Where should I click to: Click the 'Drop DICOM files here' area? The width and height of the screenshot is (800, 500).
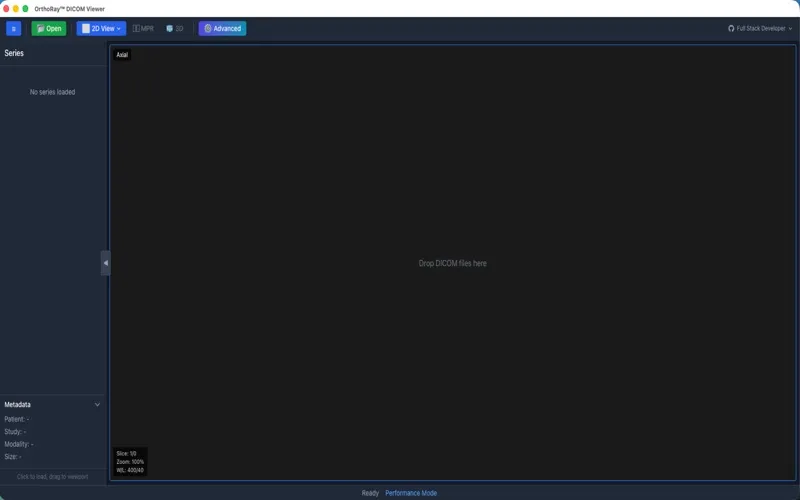453,263
